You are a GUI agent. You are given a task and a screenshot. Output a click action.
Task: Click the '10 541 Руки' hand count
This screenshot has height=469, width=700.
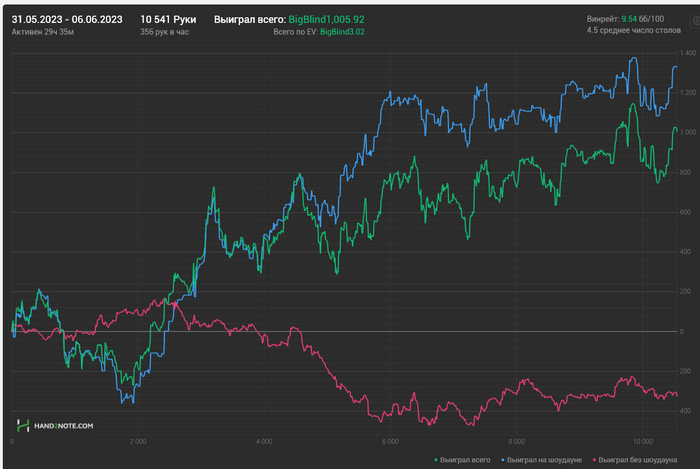click(168, 19)
